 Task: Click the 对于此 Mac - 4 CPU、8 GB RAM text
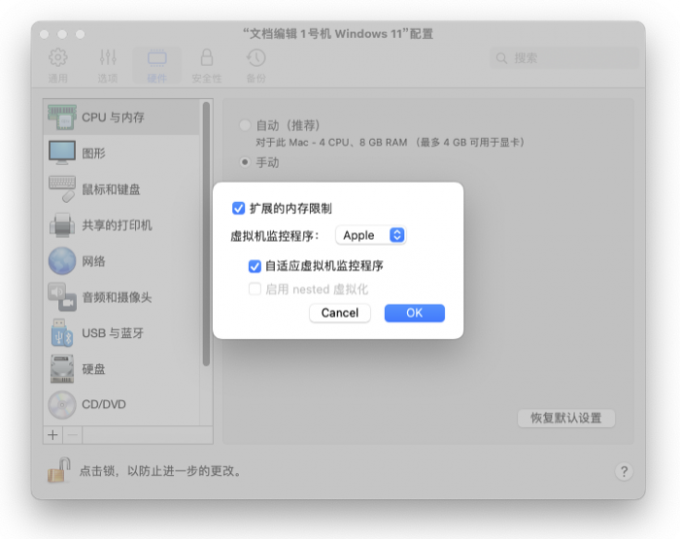coord(332,142)
